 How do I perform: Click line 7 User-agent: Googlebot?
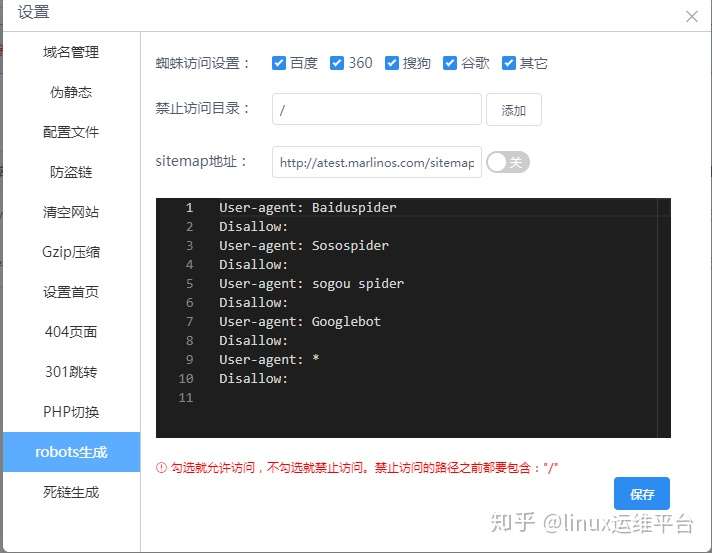pos(300,322)
